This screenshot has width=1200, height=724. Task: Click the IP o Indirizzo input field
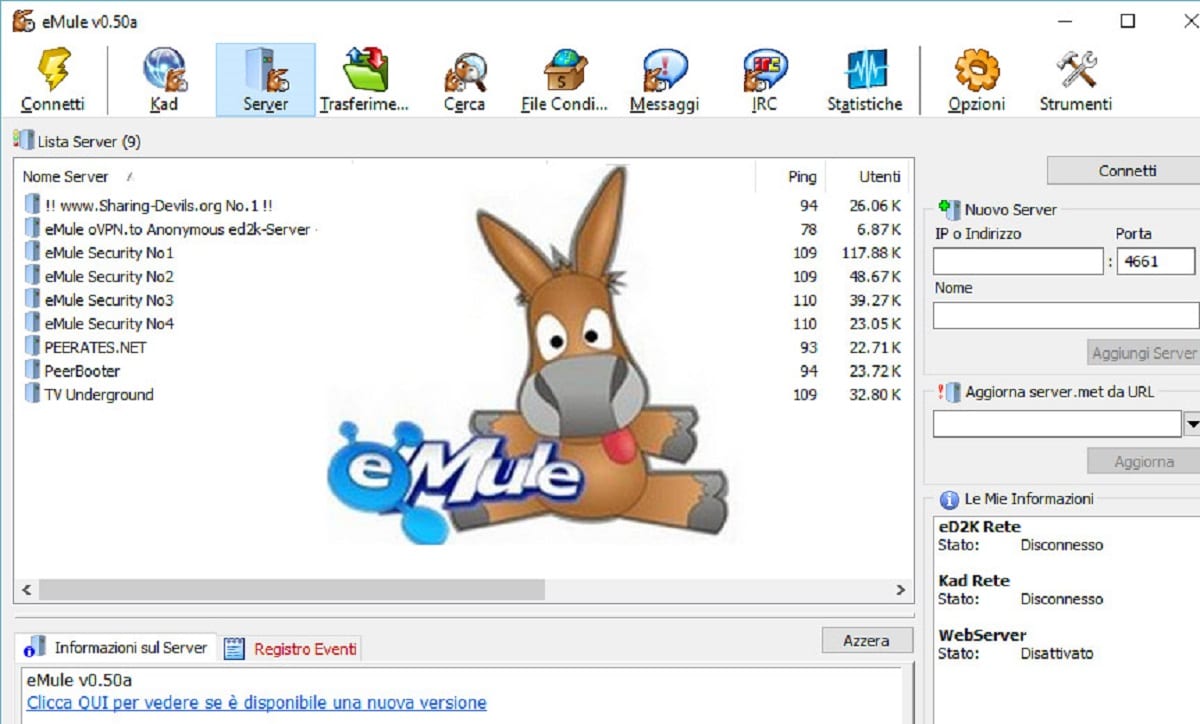pos(1018,262)
